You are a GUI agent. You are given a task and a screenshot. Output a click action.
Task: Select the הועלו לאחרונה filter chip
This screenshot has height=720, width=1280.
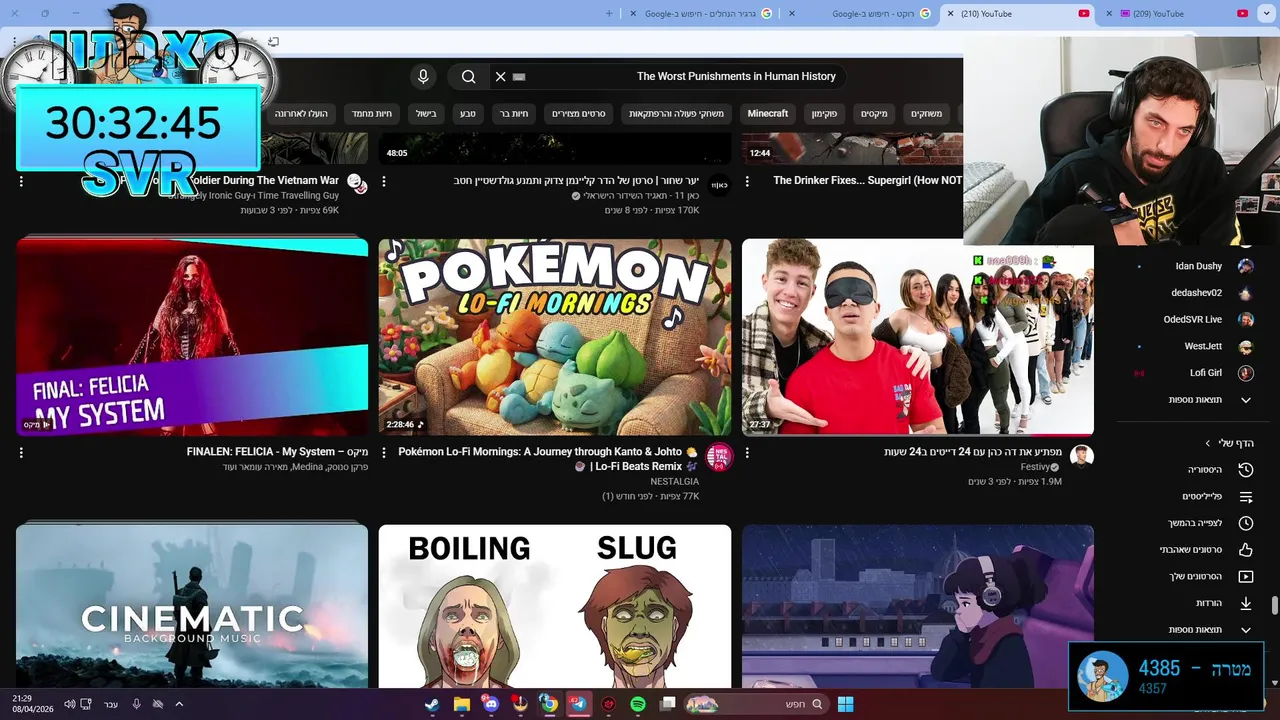301,113
